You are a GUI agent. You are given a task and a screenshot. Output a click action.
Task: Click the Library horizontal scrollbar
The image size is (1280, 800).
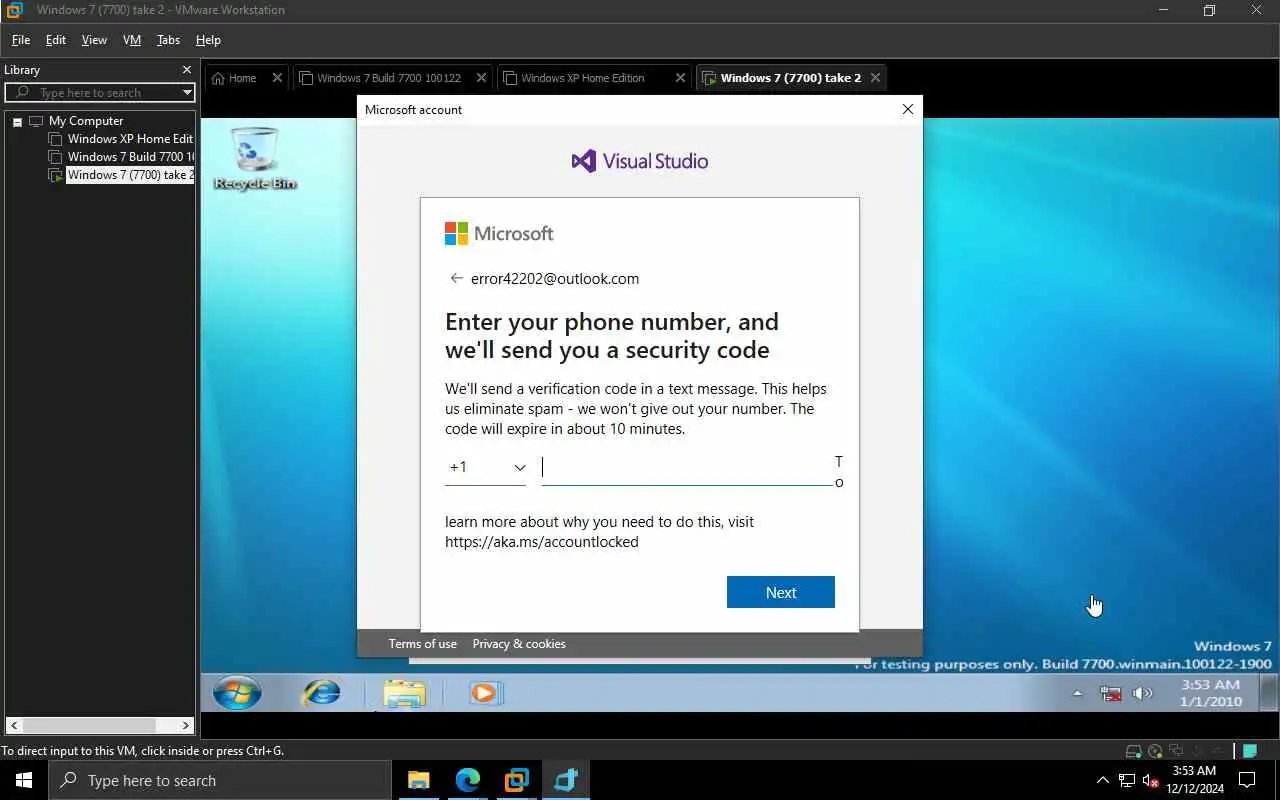[x=100, y=725]
